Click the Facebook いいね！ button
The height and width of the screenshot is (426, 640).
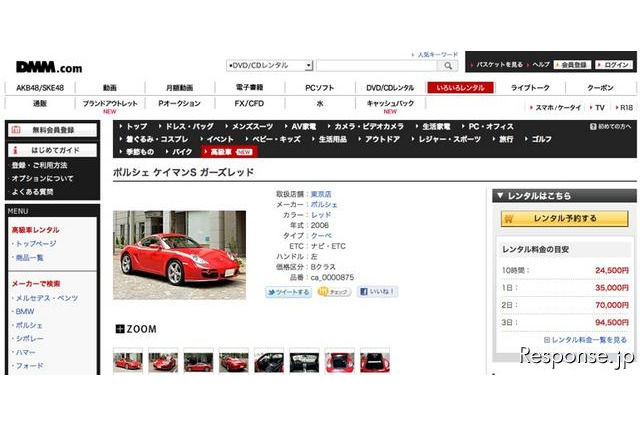point(377,292)
